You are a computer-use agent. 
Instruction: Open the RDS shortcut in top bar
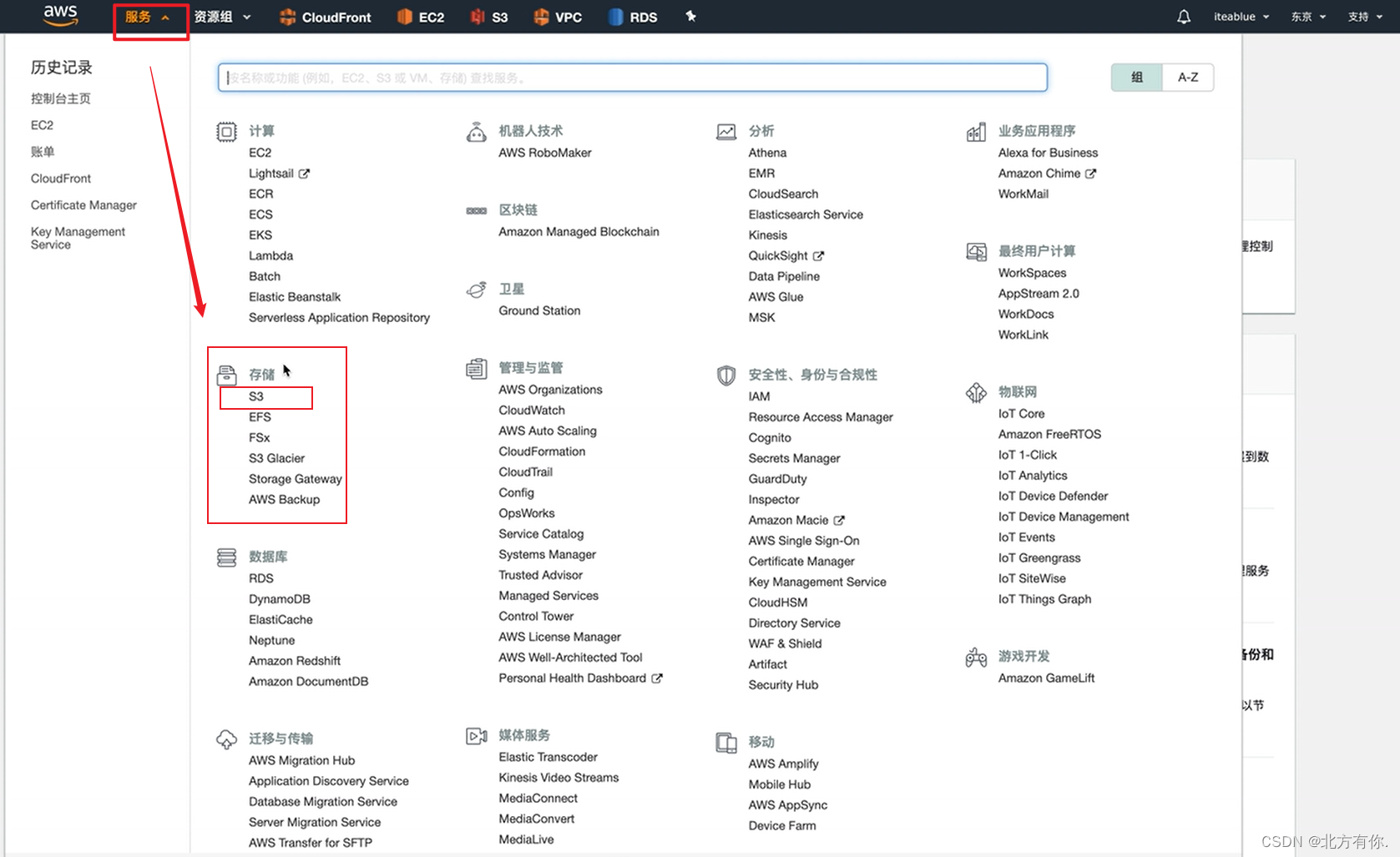pos(633,17)
